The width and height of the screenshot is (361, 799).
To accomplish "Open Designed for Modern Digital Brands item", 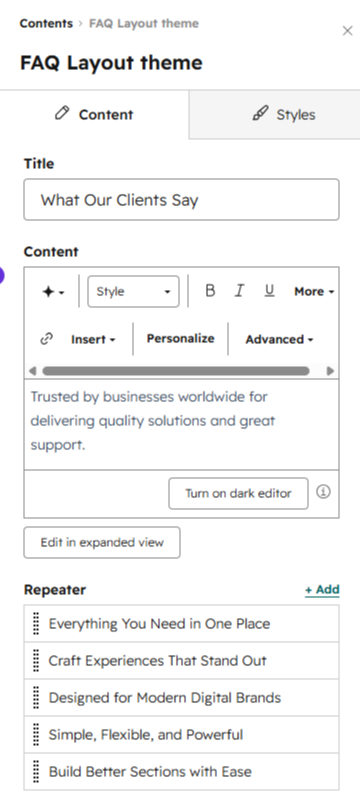I will tap(182, 698).
